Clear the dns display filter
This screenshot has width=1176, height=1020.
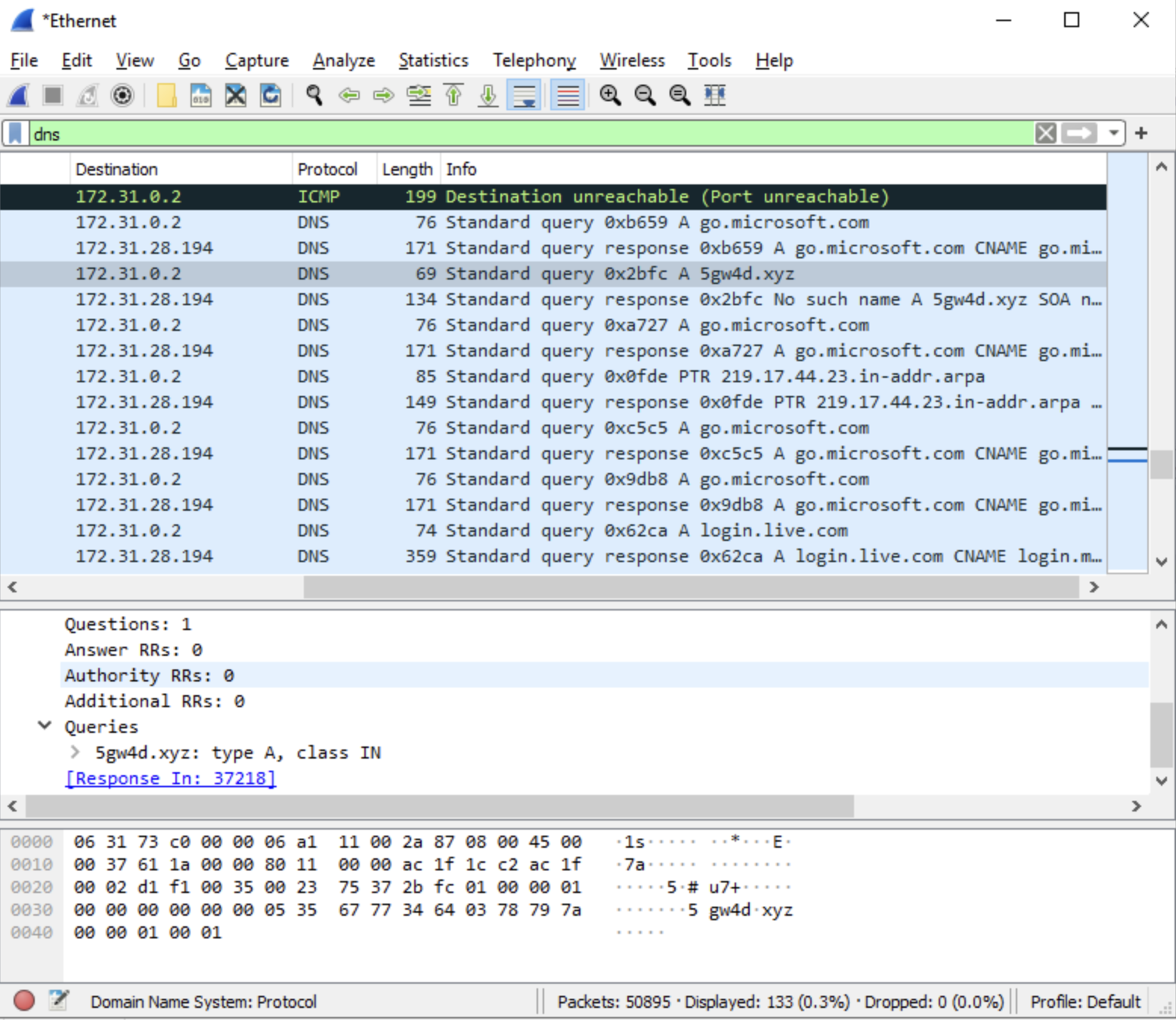tap(1046, 134)
